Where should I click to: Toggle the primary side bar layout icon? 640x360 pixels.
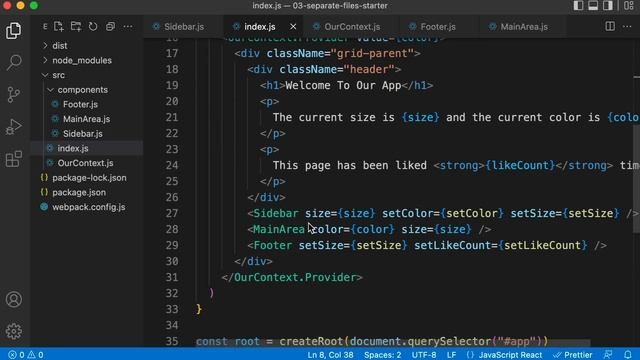point(578,5)
